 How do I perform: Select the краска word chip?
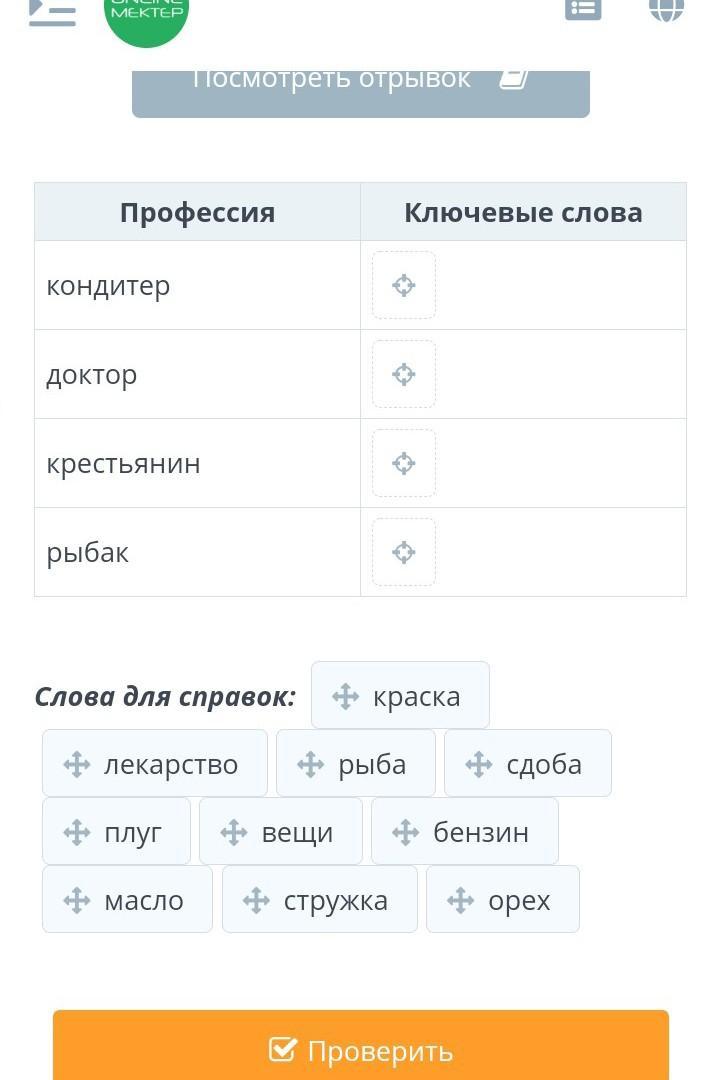tap(400, 696)
